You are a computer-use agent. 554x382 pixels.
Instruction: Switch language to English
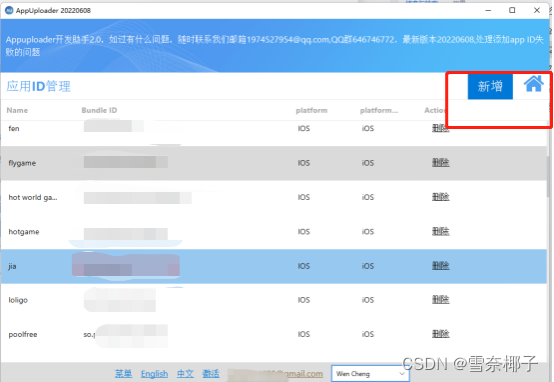[x=154, y=374]
